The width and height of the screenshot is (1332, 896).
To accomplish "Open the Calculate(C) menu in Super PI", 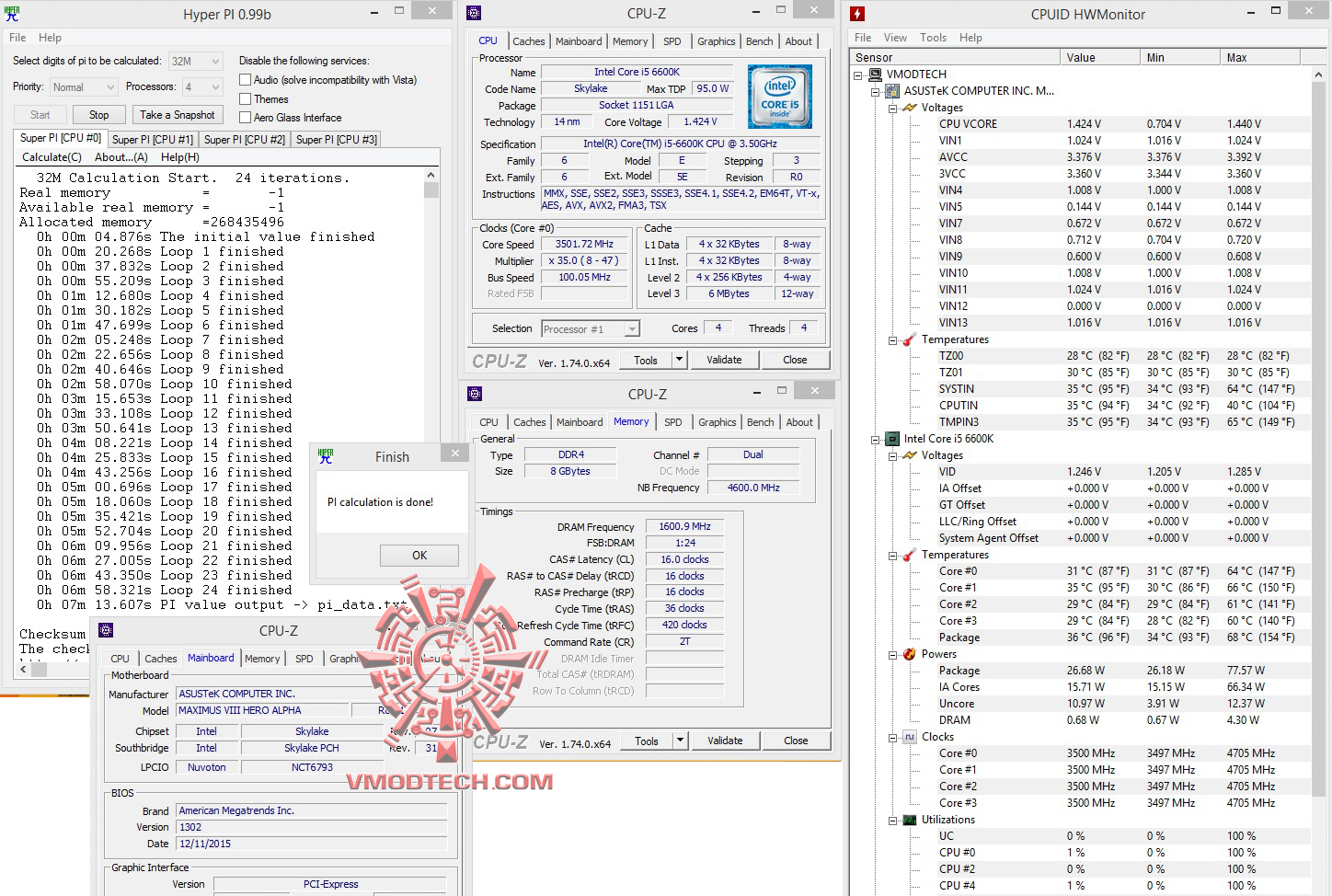I will pyautogui.click(x=52, y=157).
